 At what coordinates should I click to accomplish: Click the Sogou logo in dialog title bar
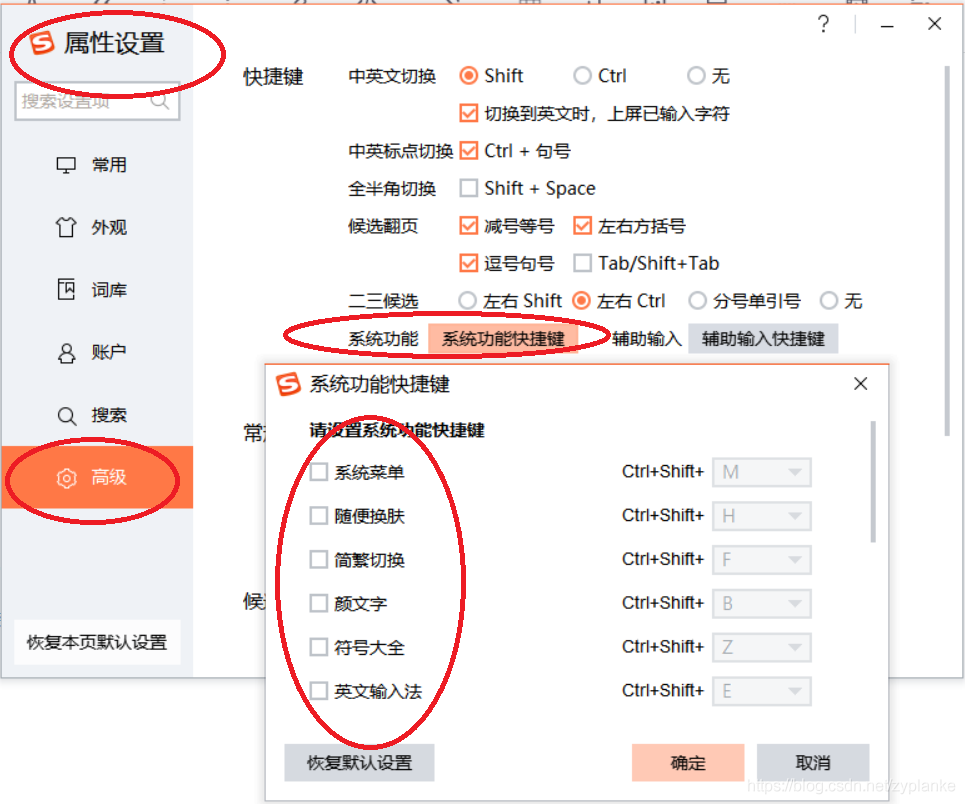pyautogui.click(x=287, y=384)
